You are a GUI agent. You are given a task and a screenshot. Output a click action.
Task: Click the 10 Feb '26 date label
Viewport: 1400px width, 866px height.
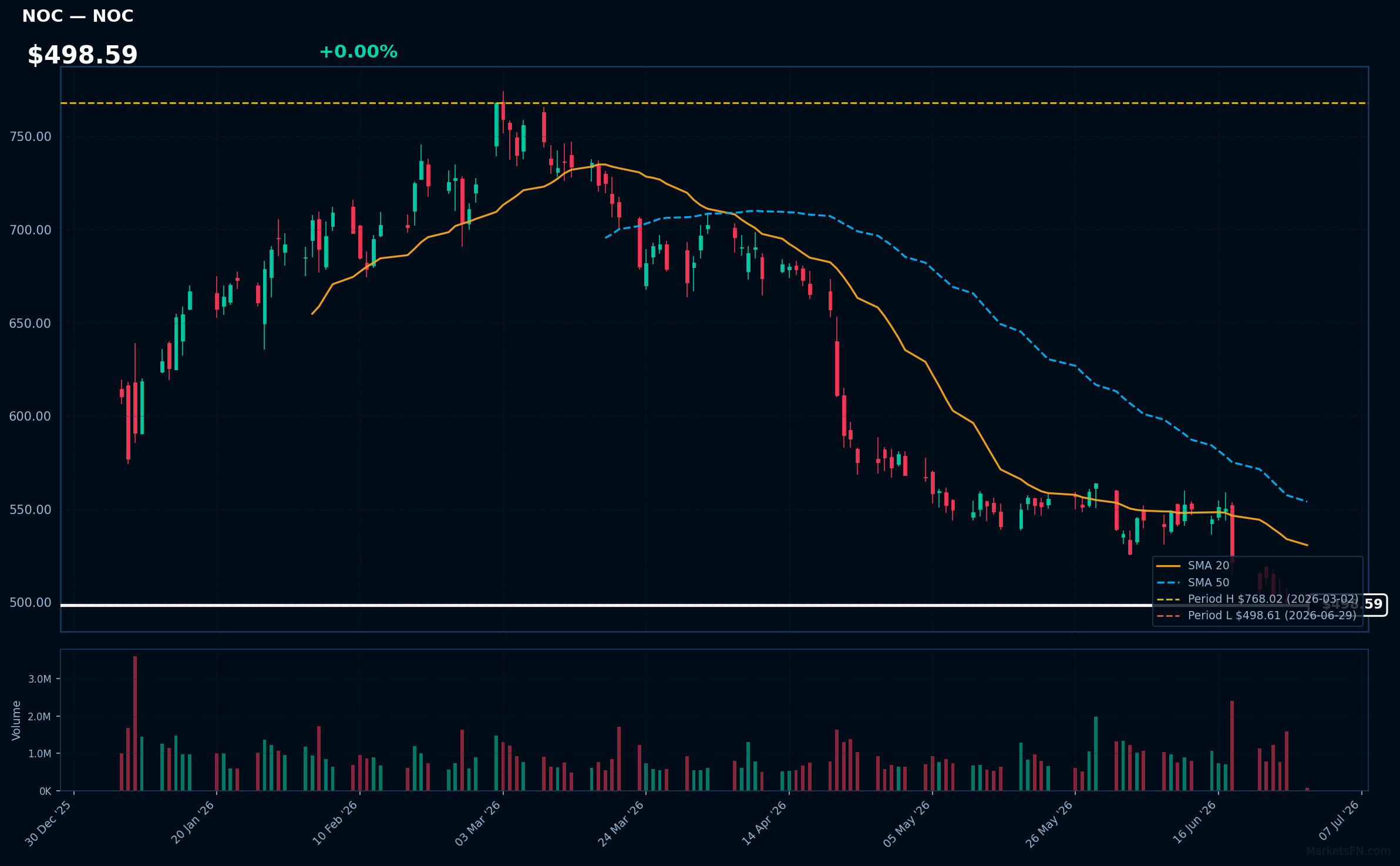coord(335,823)
